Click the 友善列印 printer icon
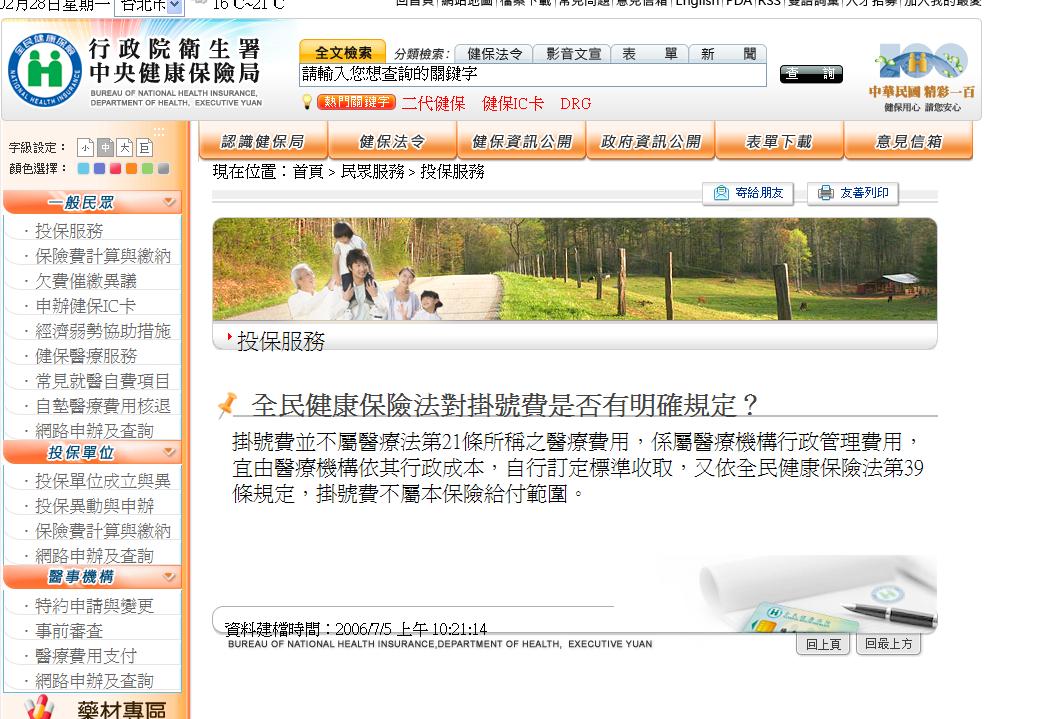This screenshot has width=1046, height=719. [826, 193]
